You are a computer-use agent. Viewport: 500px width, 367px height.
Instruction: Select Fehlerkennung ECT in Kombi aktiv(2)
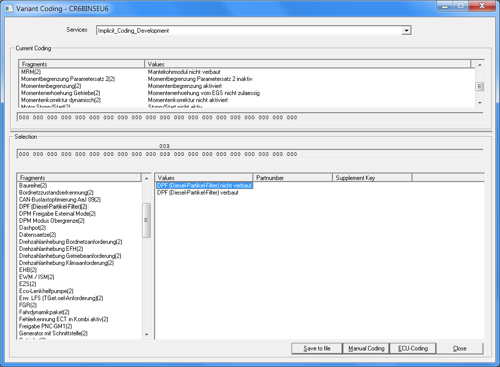64,319
